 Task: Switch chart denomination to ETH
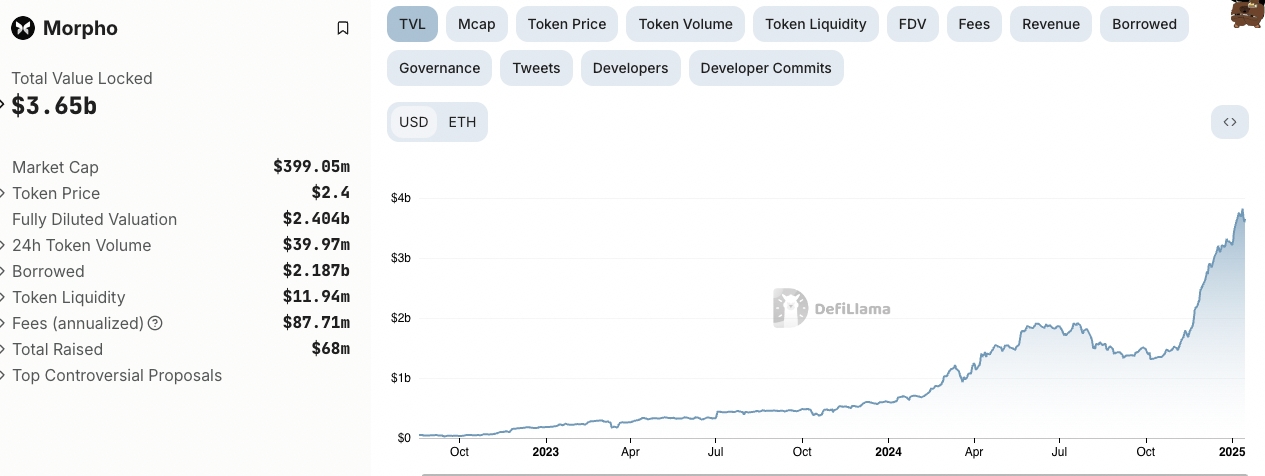(x=462, y=122)
